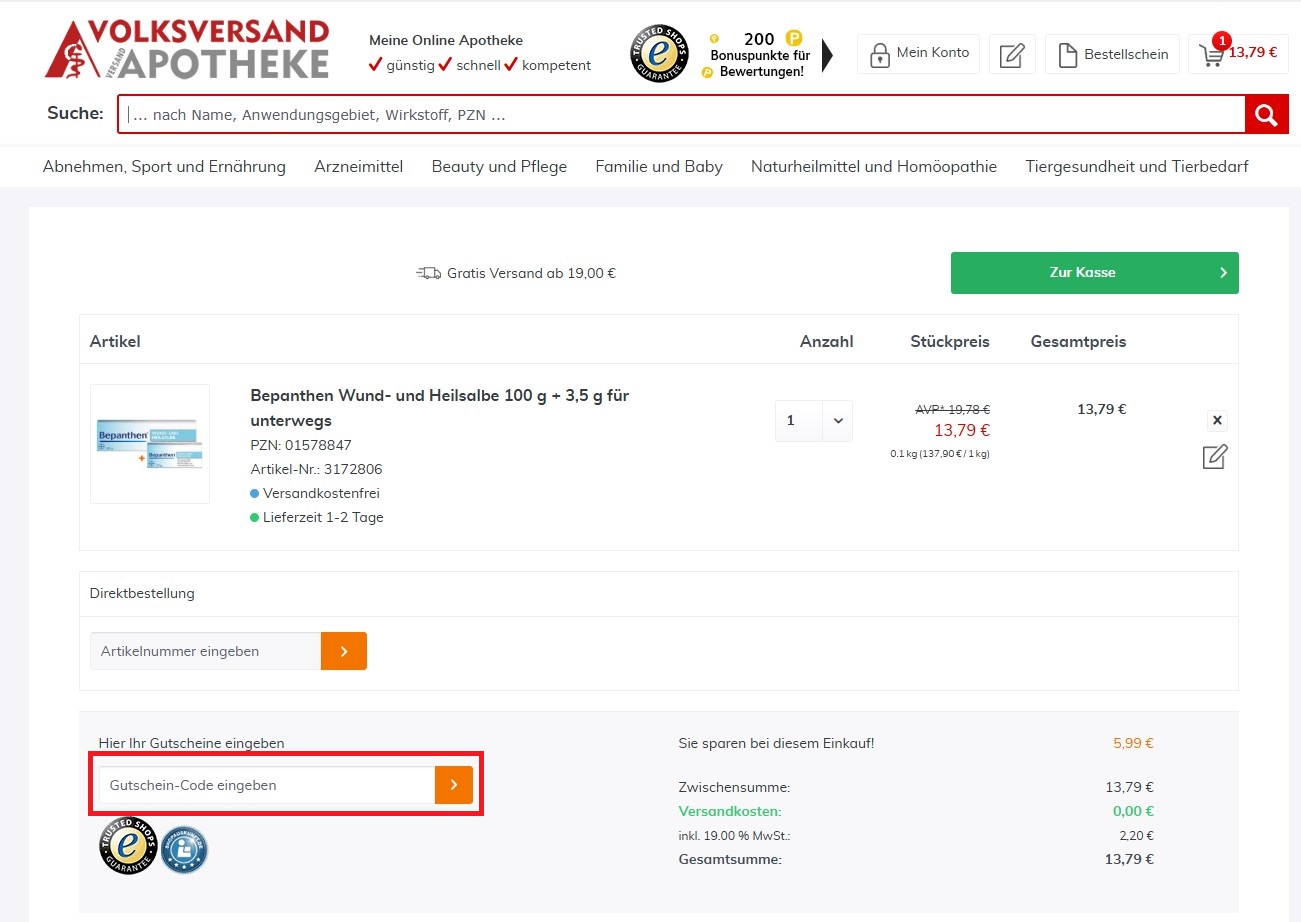Click the Artikel-Nr.: 3172806 text
Image resolution: width=1301 pixels, height=922 pixels.
(316, 469)
